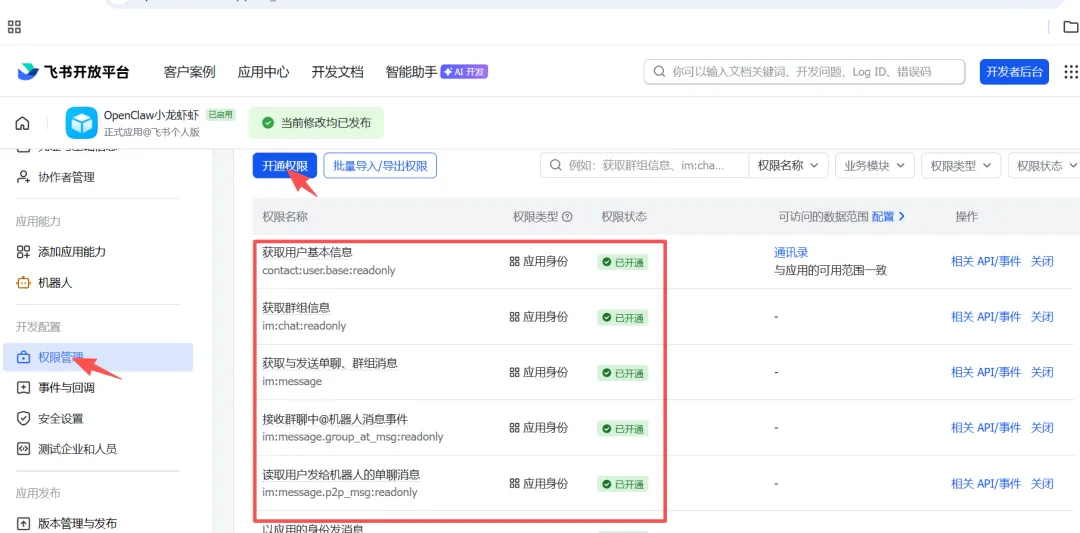Click 读取用户发给机器人的单聊消息 permission name
This screenshot has height=533, width=1080.
point(341,474)
